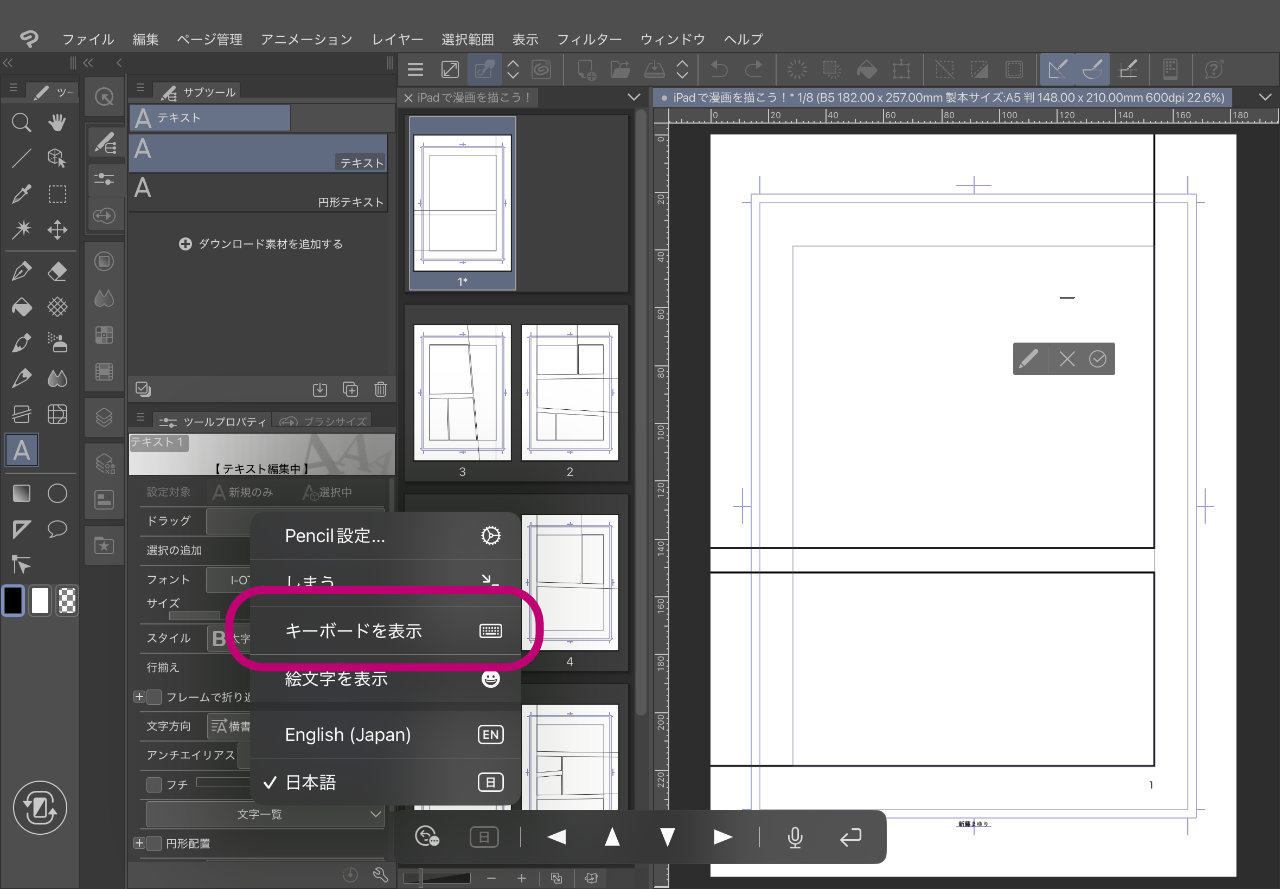The height and width of the screenshot is (889, 1280).
Task: Select the Hand move tool
Action: [x=58, y=123]
